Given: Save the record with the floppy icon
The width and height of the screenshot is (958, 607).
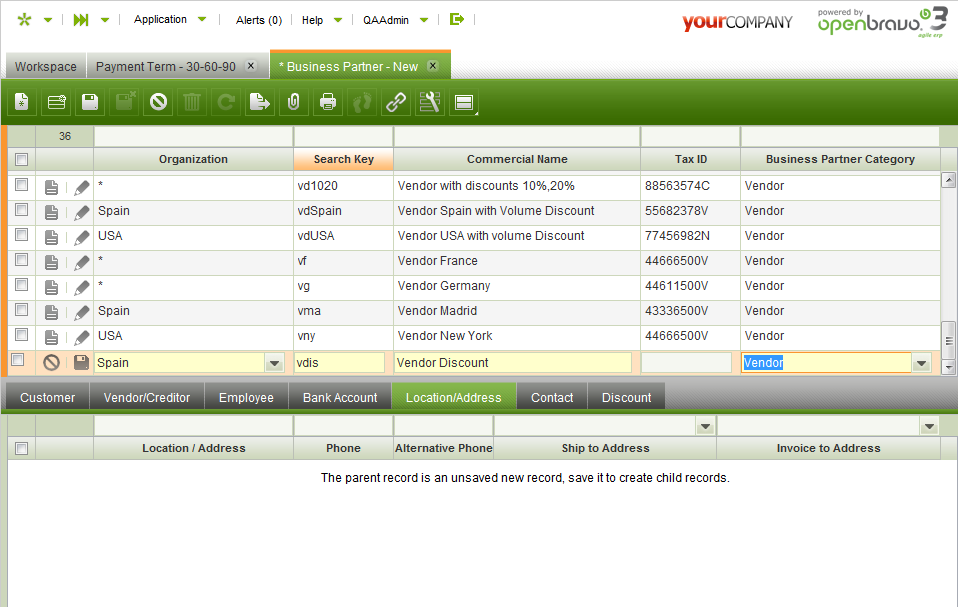Looking at the screenshot, I should (x=90, y=102).
